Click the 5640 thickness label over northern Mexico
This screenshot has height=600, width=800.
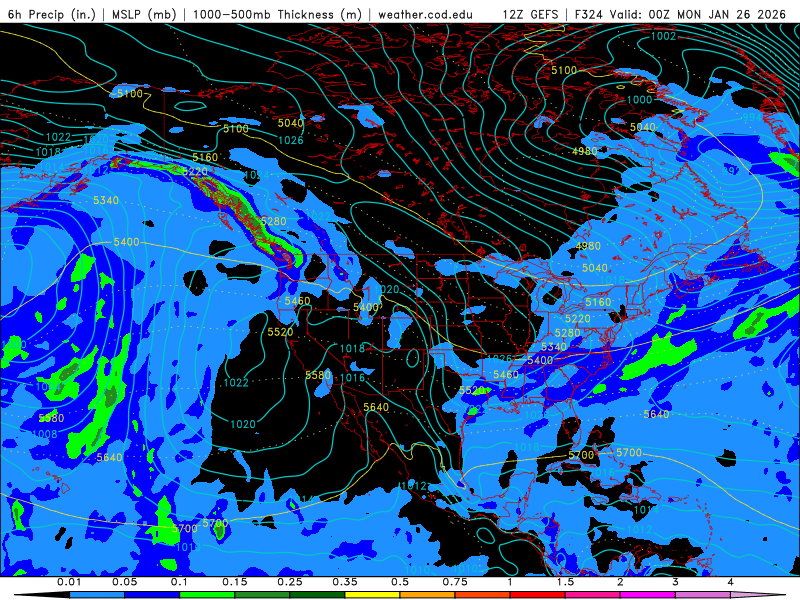376,407
